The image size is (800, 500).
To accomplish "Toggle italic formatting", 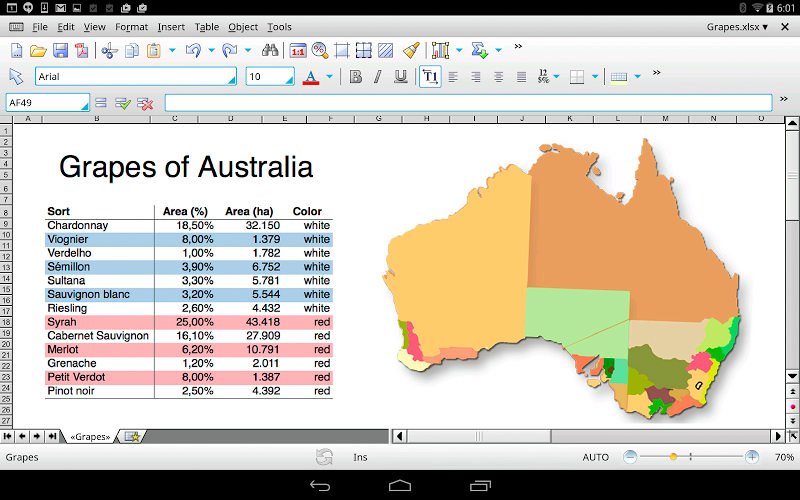I will (378, 77).
